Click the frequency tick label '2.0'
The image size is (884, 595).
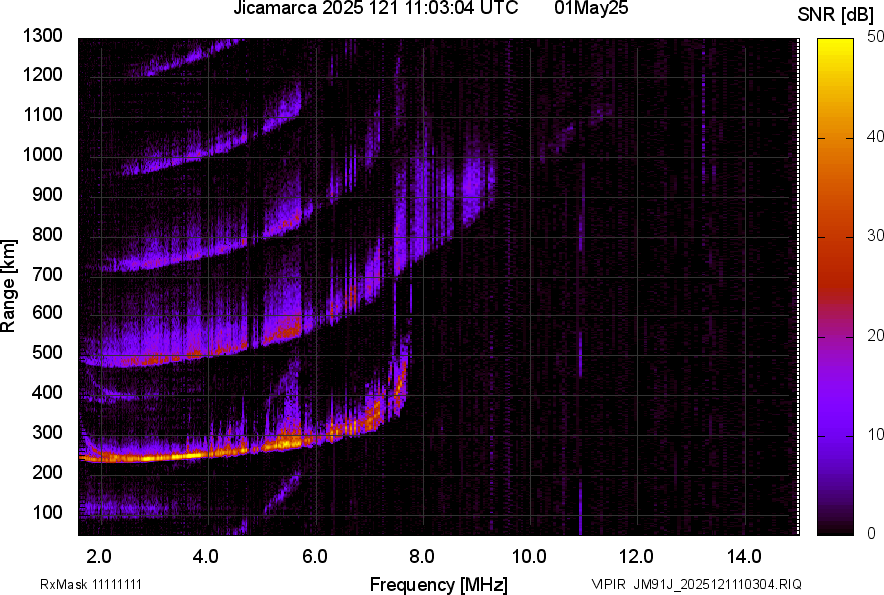point(99,557)
